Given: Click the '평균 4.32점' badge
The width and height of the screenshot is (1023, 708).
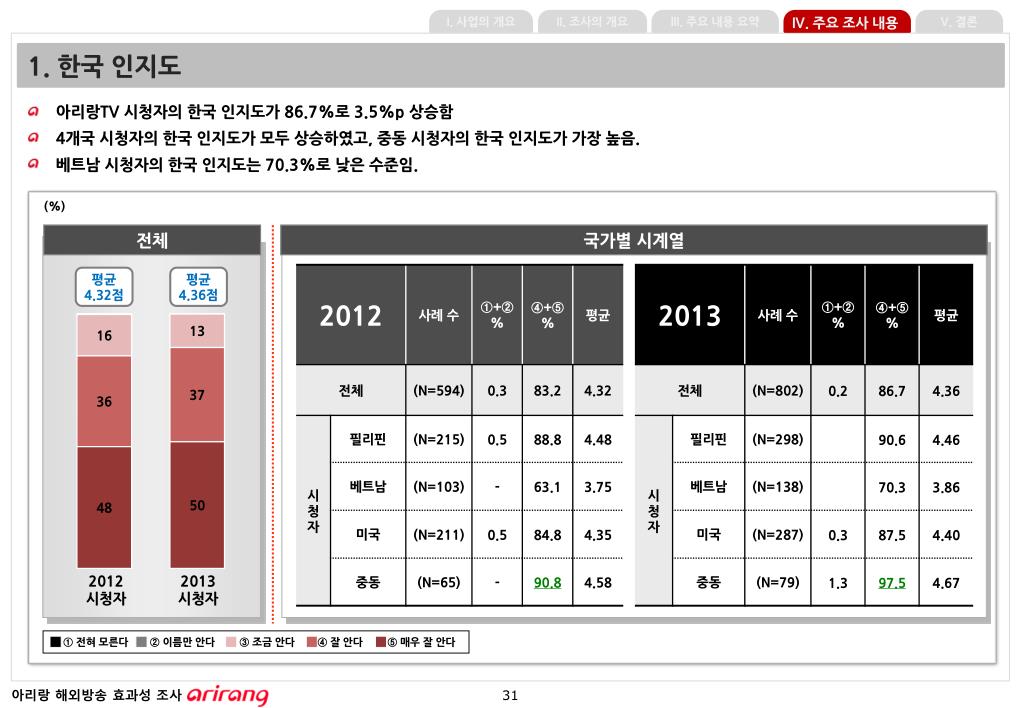Looking at the screenshot, I should pyautogui.click(x=104, y=287).
